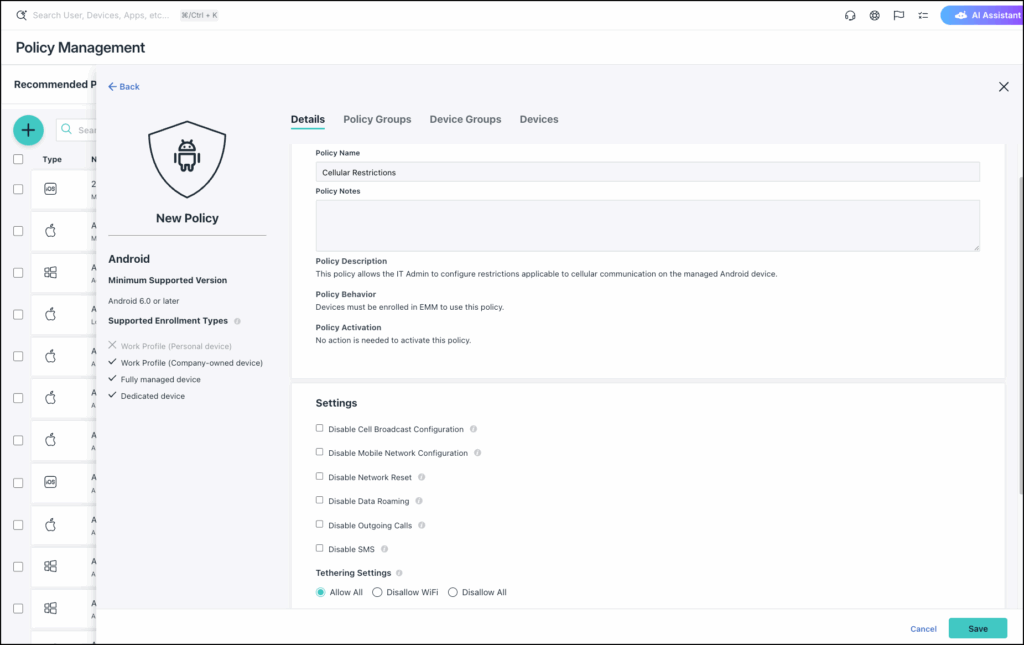This screenshot has height=645, width=1024.
Task: Click the headset support icon in top bar
Action: tap(850, 16)
